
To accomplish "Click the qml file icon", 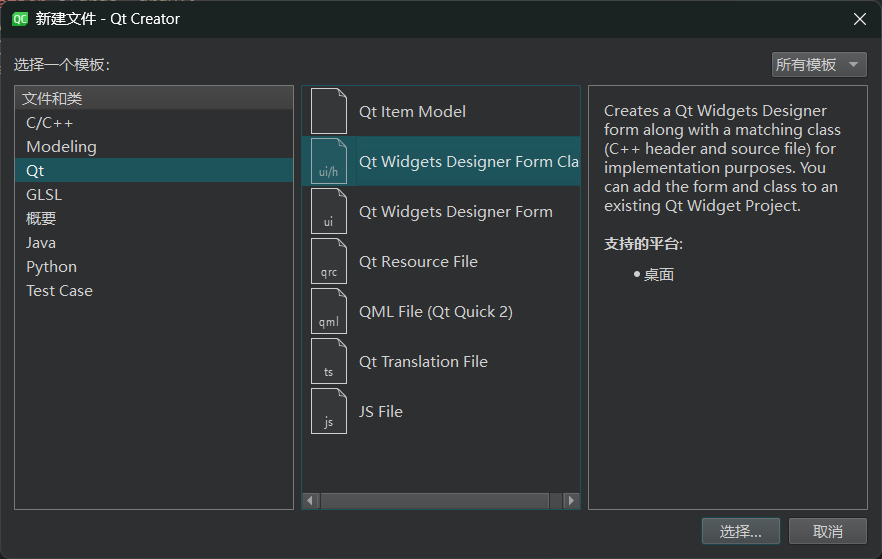I will point(328,311).
